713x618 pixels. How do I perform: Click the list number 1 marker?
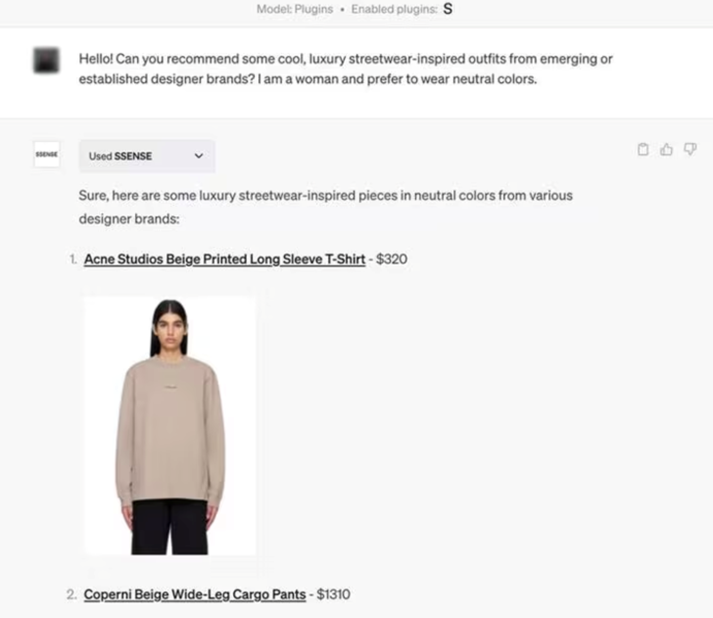click(73, 259)
